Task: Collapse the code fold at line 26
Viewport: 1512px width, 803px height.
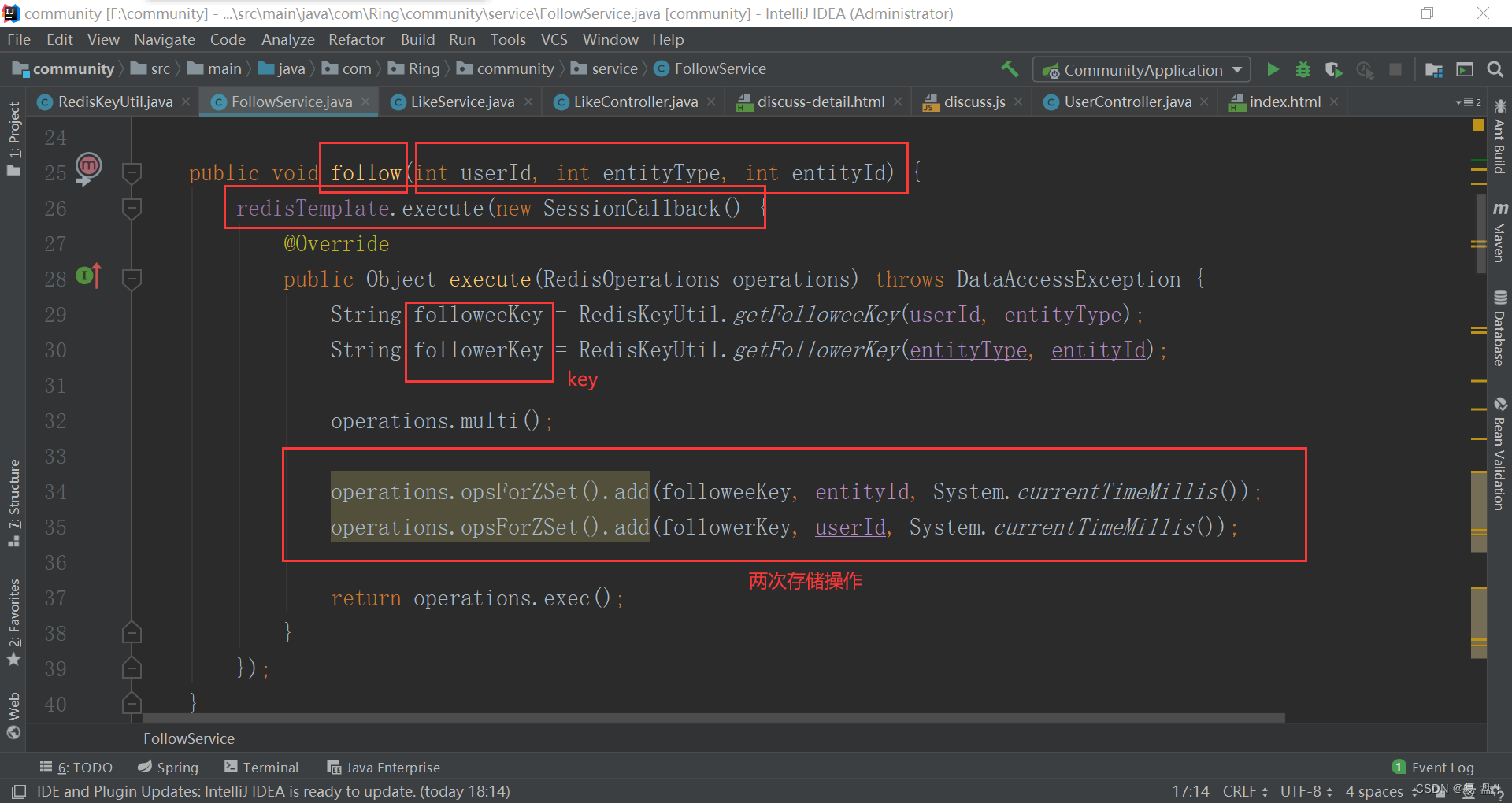Action: (132, 208)
